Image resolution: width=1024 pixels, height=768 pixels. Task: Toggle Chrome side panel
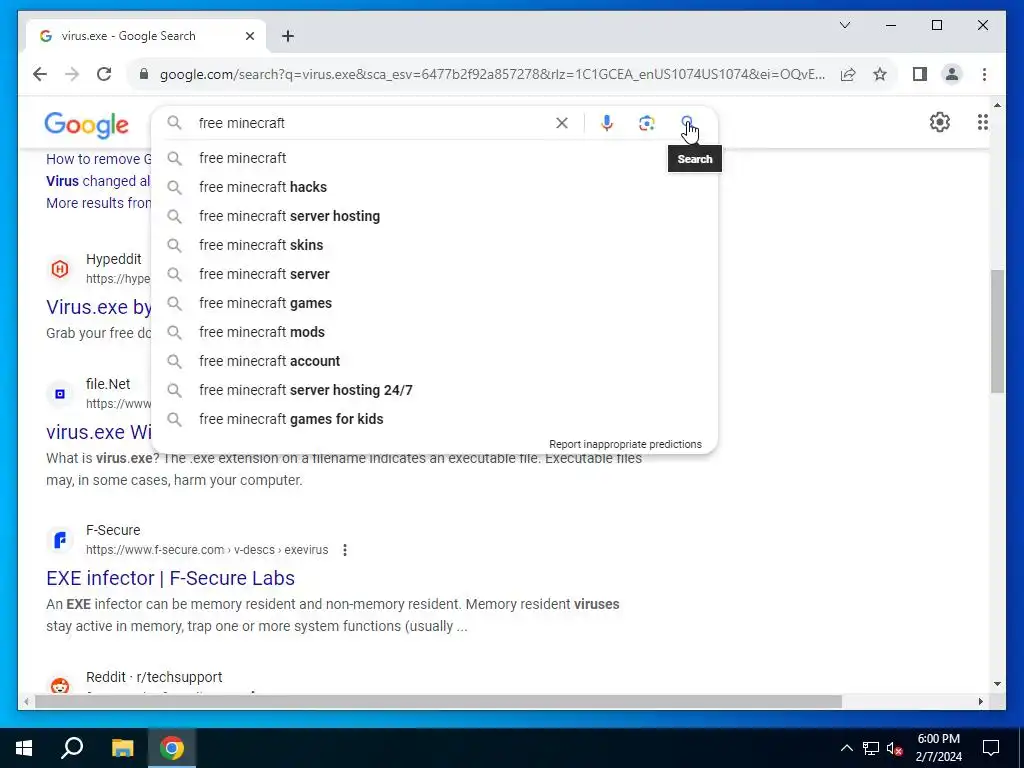(920, 74)
